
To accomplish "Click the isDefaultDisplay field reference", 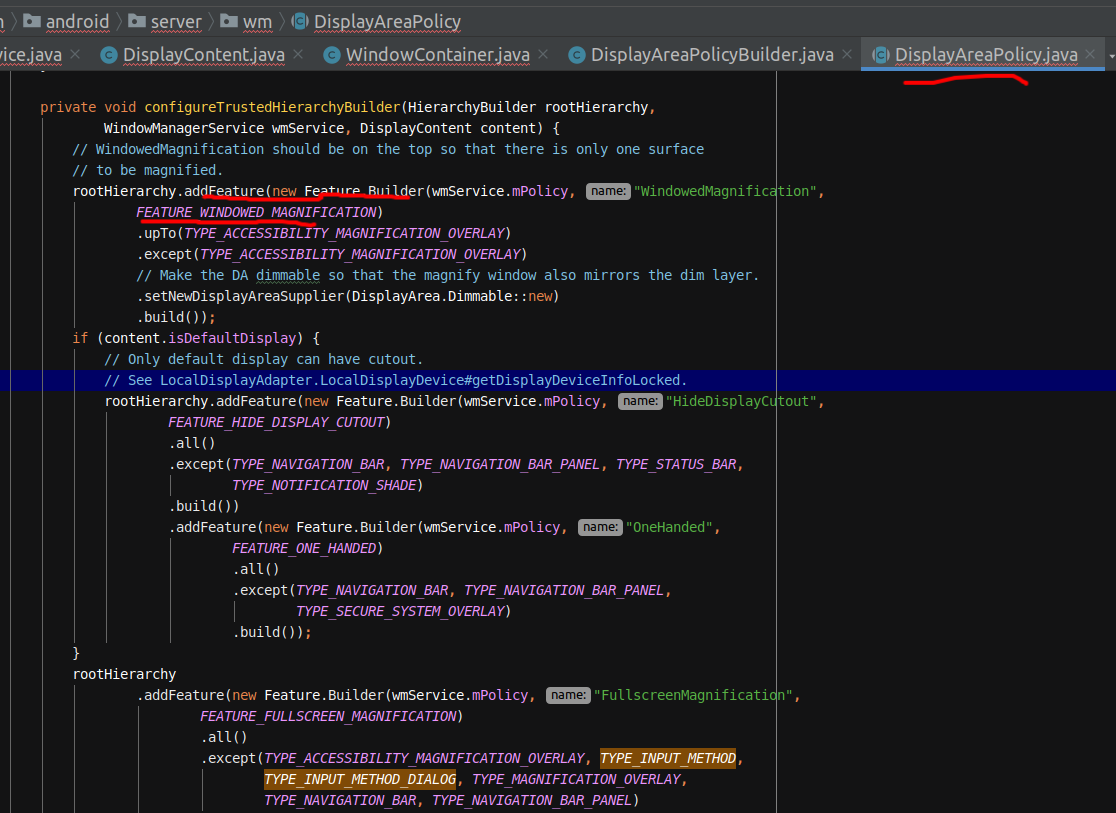I will (232, 338).
